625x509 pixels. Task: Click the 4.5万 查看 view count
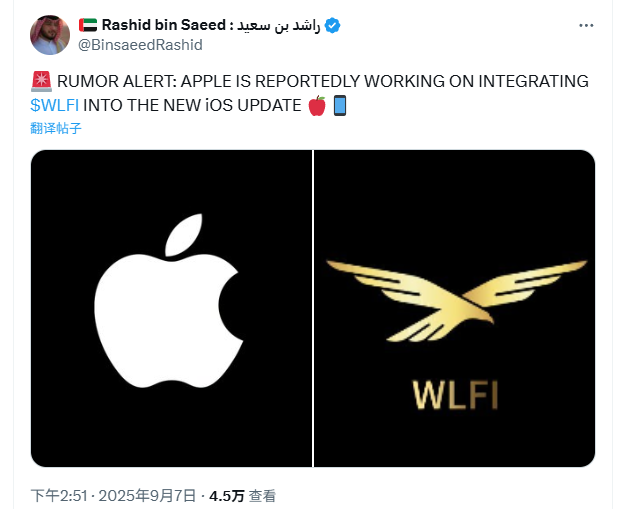242,496
